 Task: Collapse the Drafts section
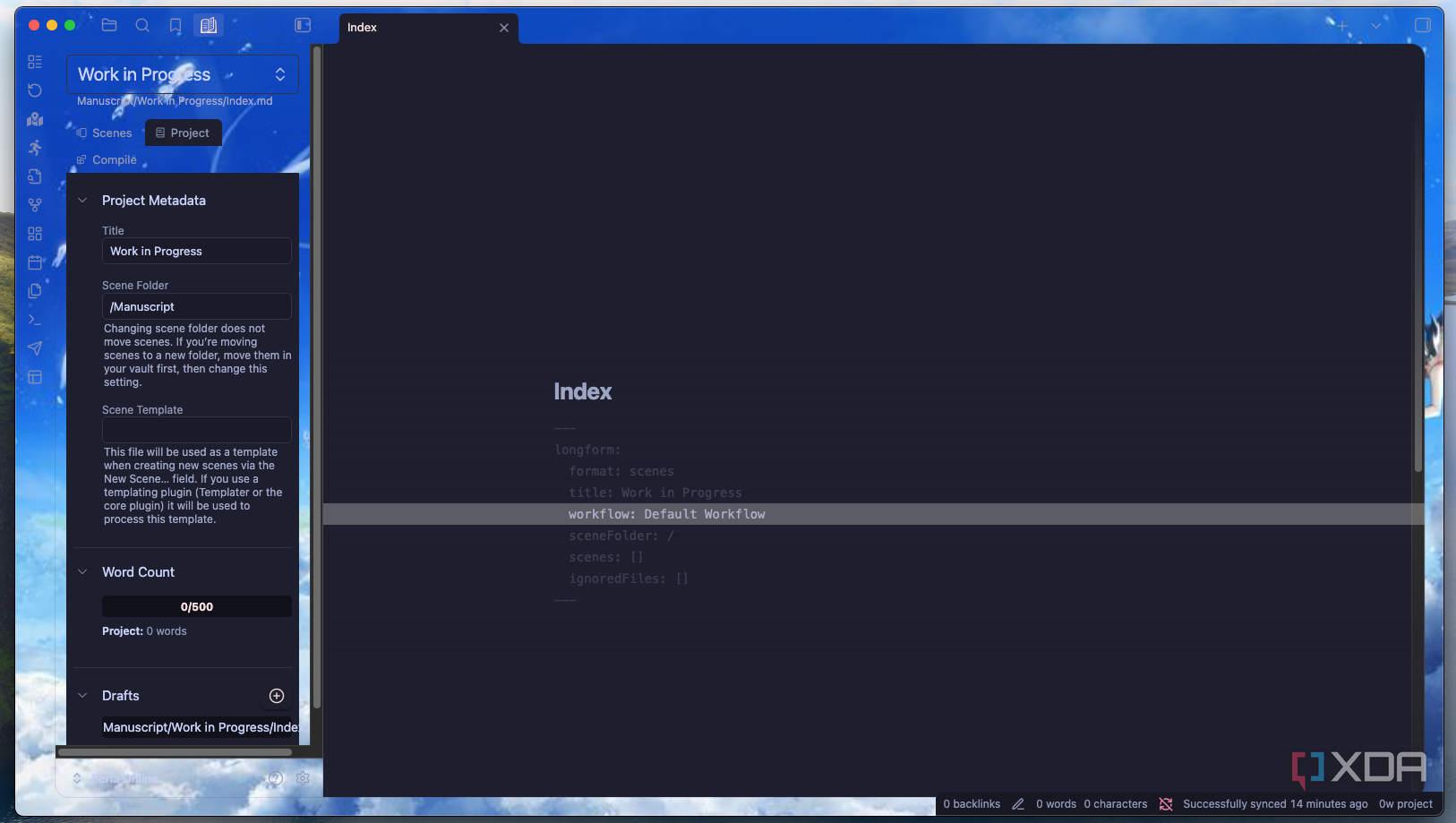click(82, 696)
